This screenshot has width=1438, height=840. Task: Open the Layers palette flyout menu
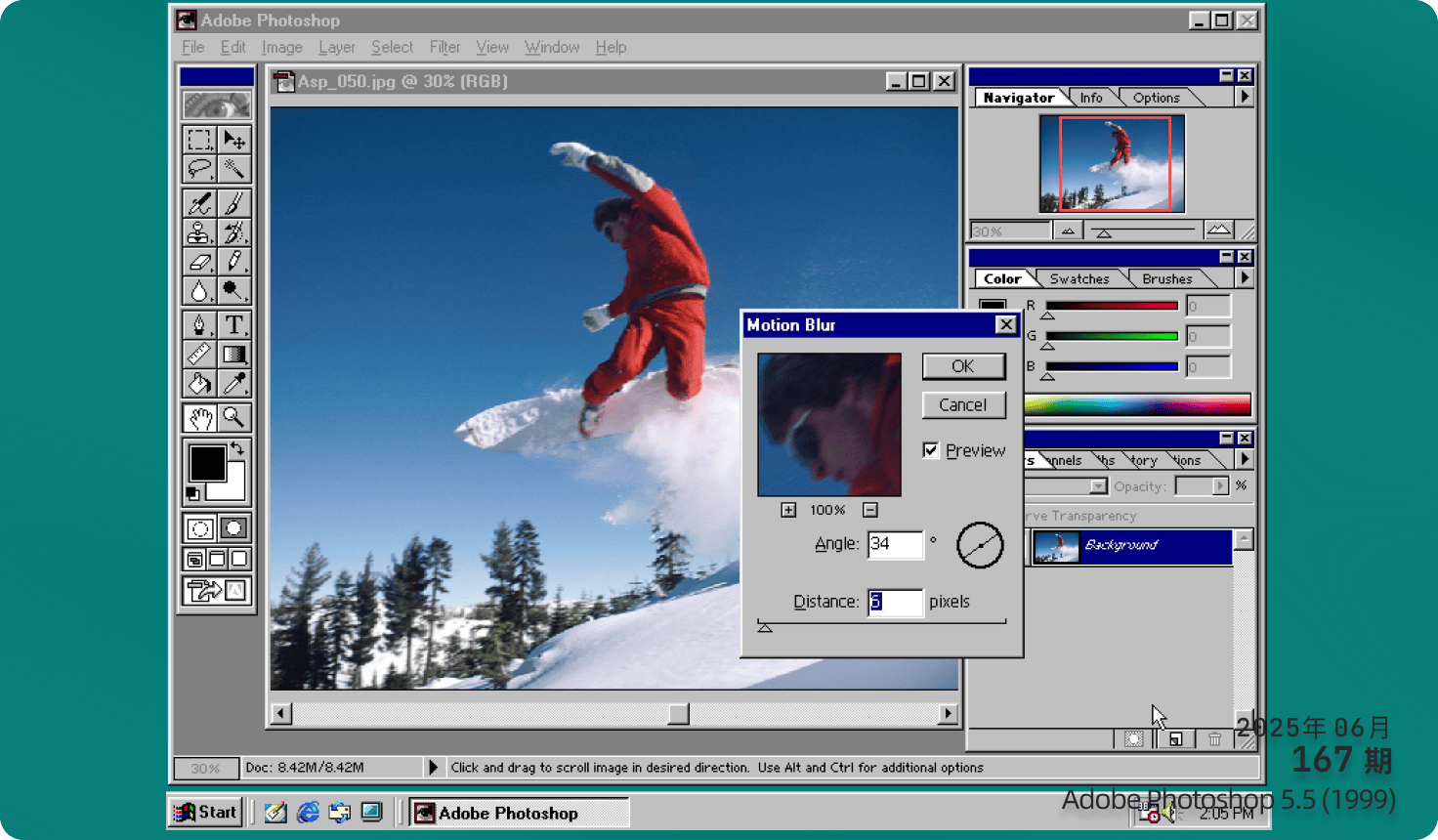[1244, 459]
